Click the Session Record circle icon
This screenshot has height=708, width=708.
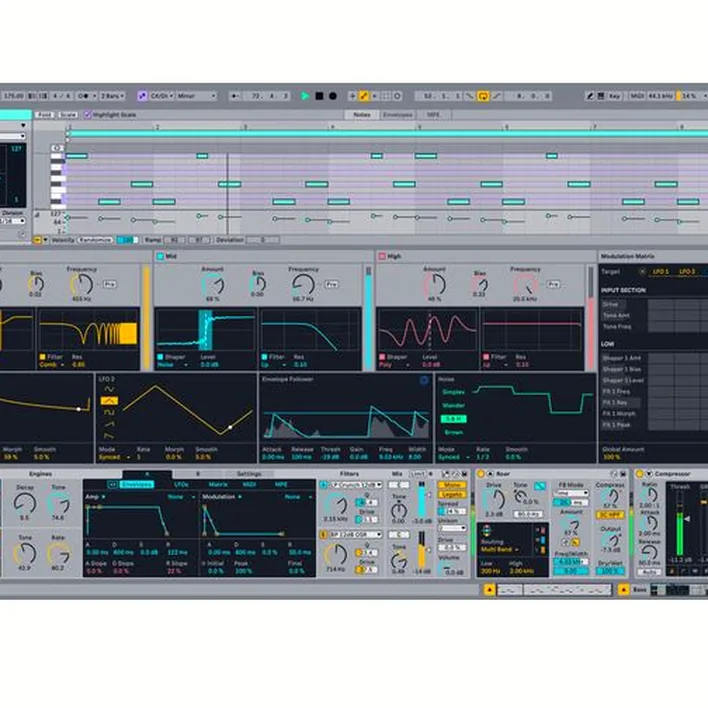coord(397,96)
